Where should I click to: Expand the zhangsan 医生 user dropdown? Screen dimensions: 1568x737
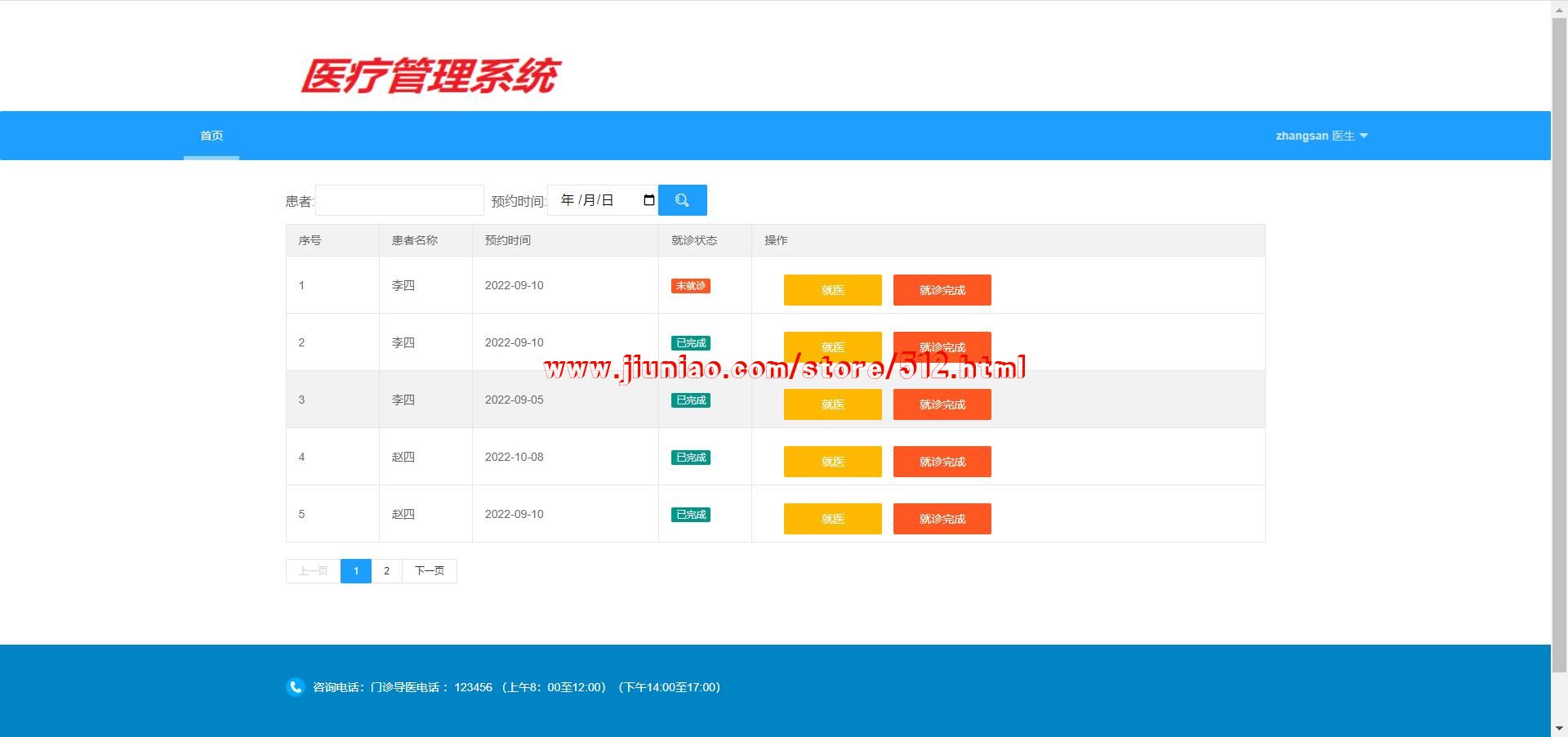click(x=1321, y=136)
